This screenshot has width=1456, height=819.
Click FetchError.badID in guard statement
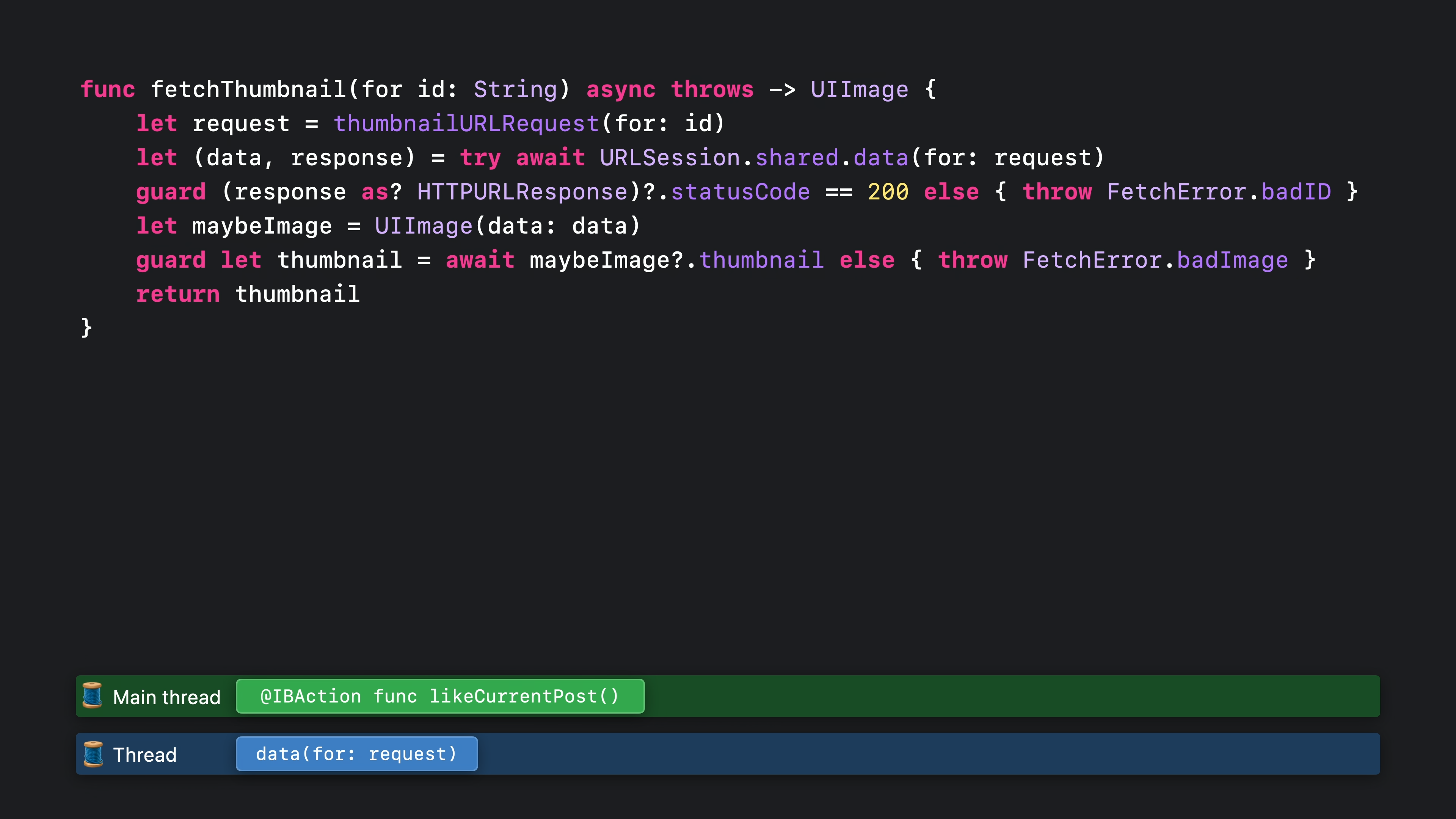click(x=1218, y=192)
